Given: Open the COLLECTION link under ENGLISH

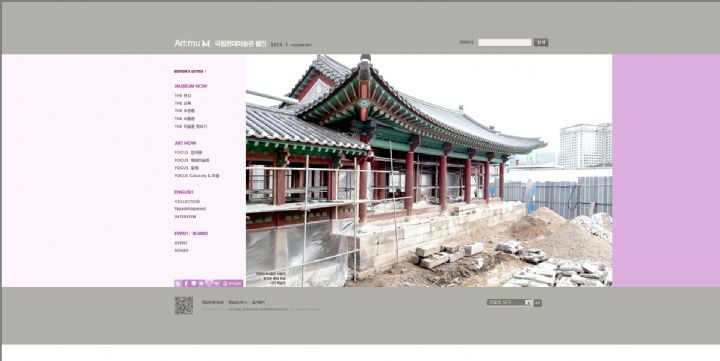Looking at the screenshot, I should click(187, 202).
